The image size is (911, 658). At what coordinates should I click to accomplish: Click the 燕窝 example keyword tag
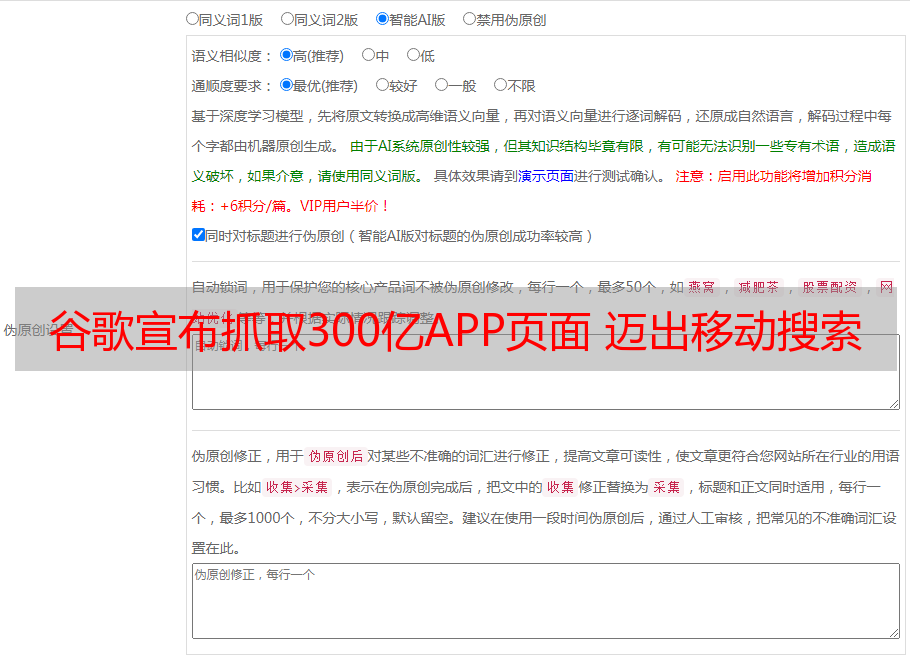pos(702,287)
